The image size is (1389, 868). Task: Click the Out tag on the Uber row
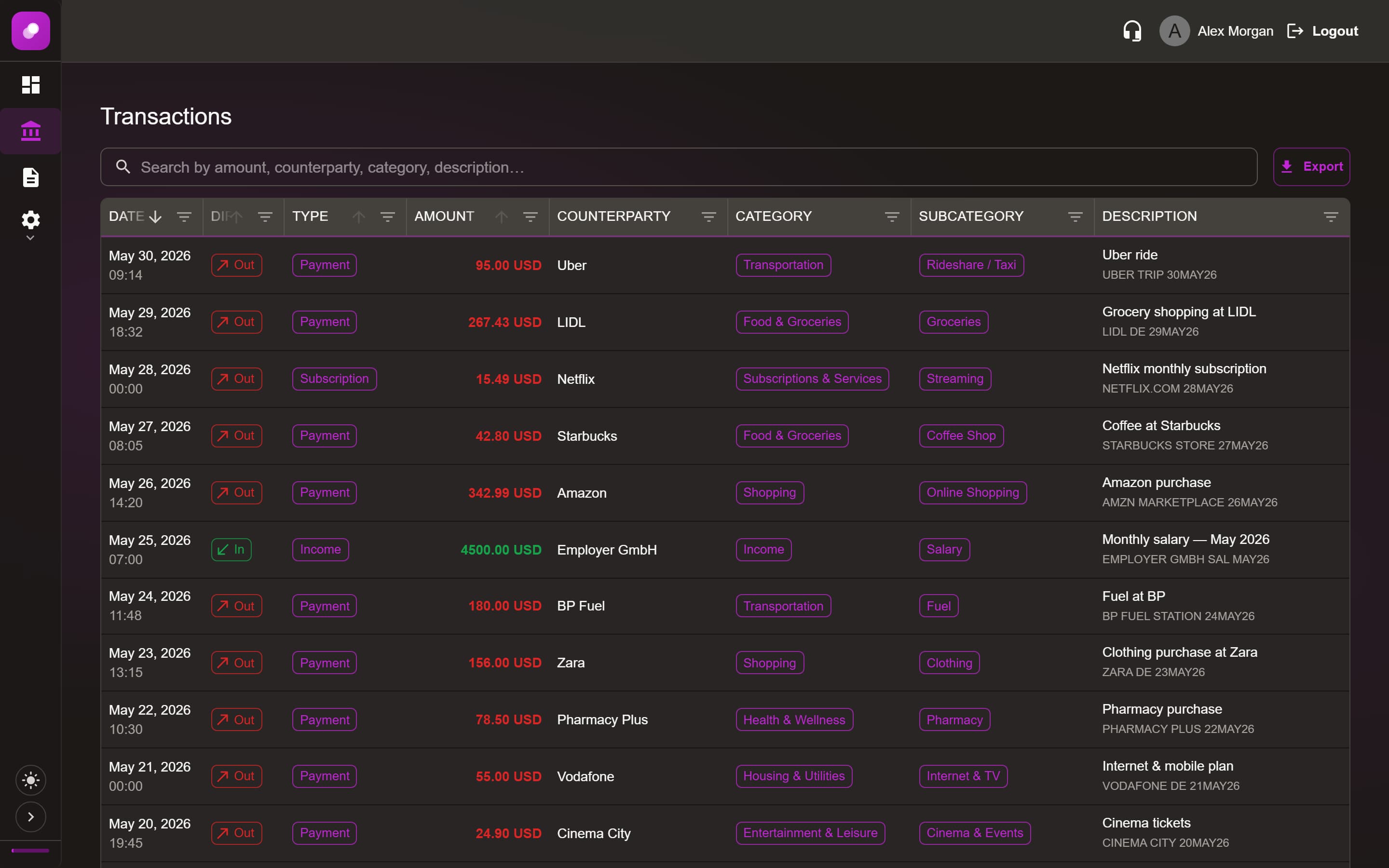pos(236,265)
